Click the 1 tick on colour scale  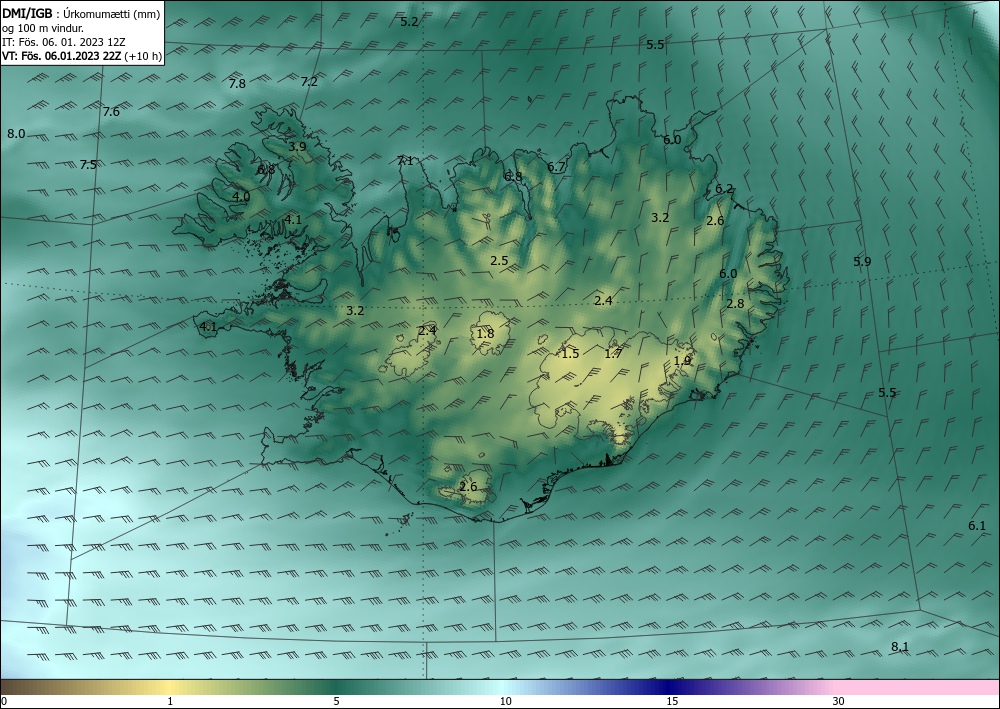tap(170, 701)
